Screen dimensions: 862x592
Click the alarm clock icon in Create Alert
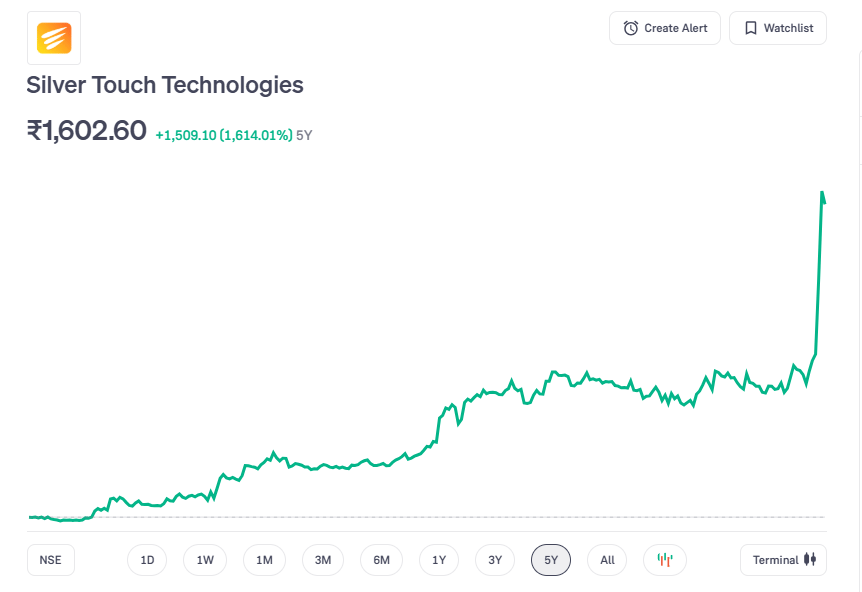pos(631,28)
